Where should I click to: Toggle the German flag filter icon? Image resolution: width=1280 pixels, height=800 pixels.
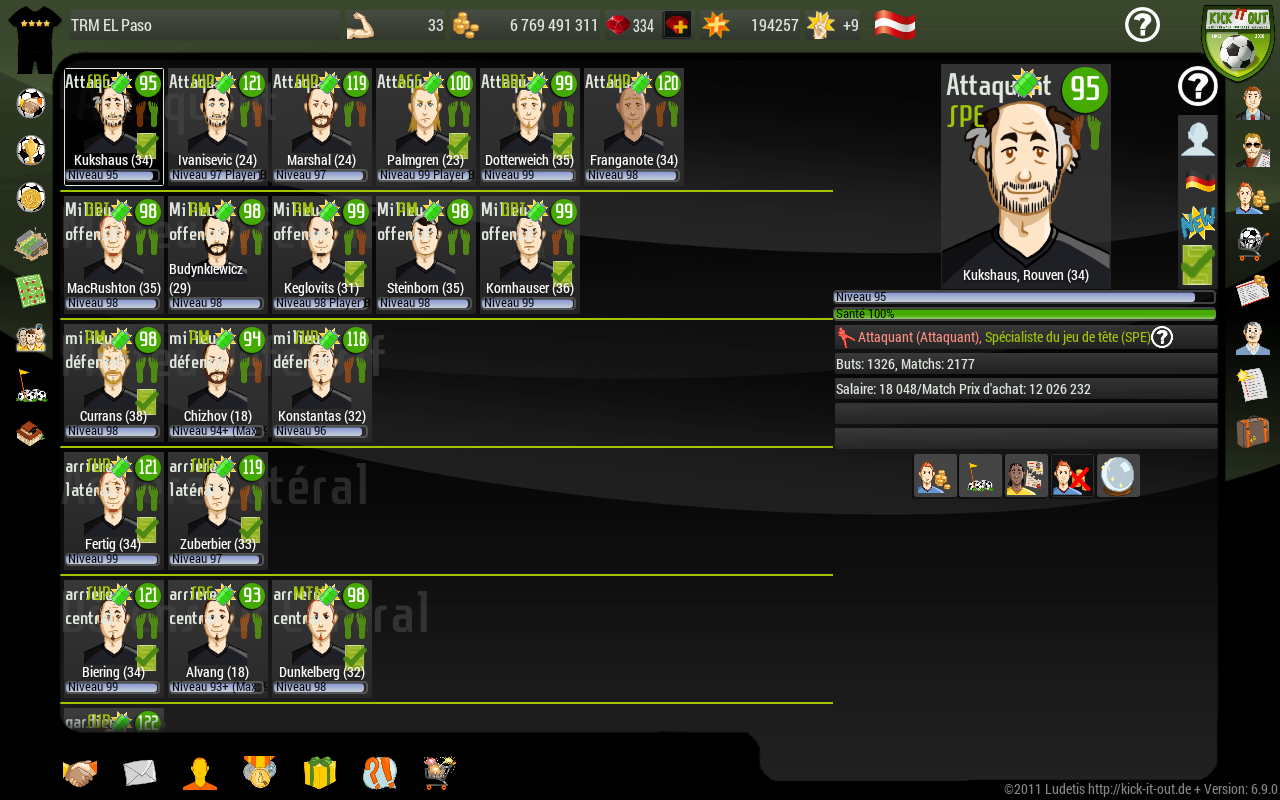[x=1198, y=182]
